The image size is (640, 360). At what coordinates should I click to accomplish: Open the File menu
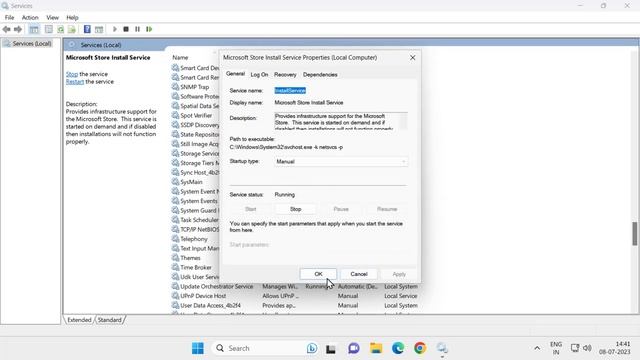pos(9,18)
